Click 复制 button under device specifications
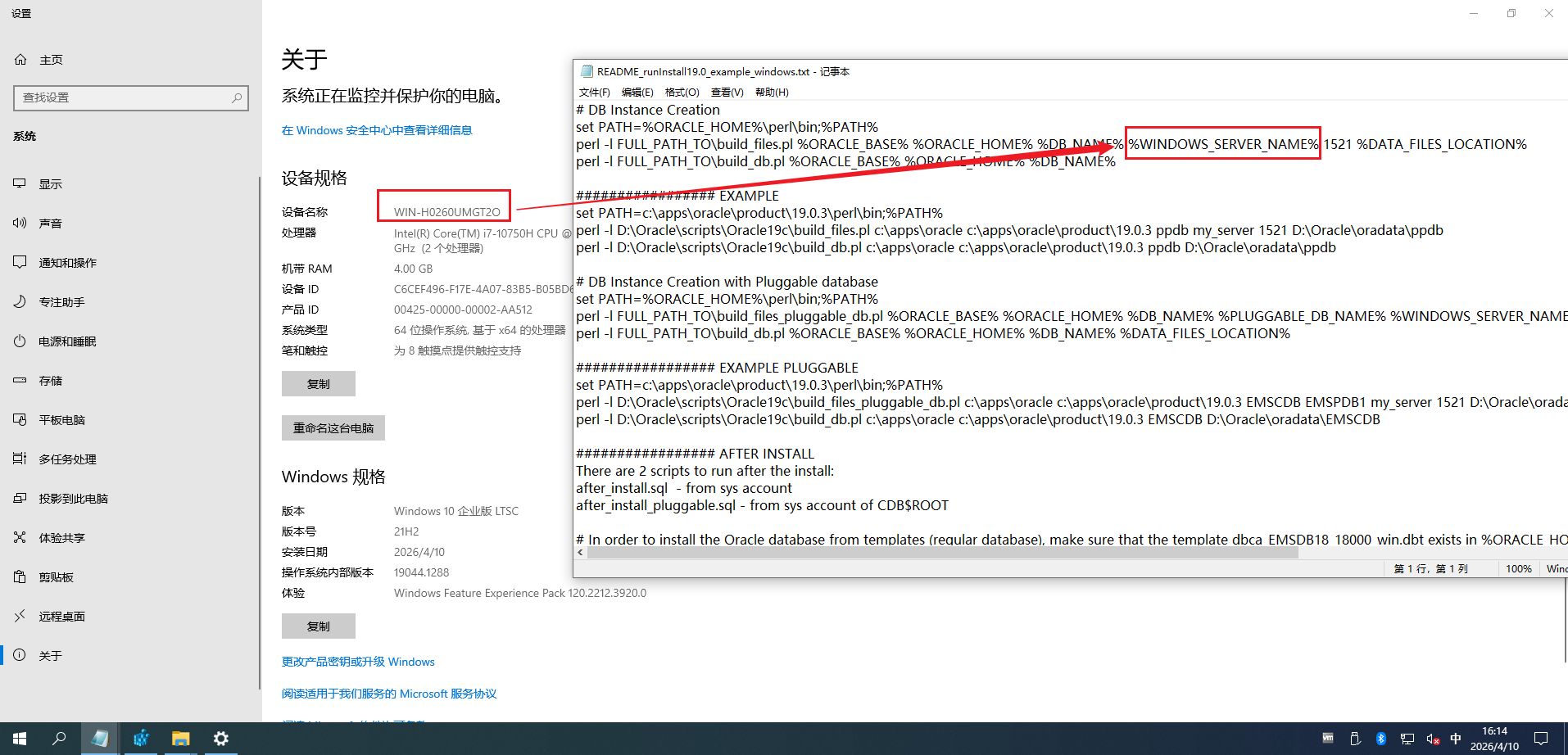 point(318,384)
